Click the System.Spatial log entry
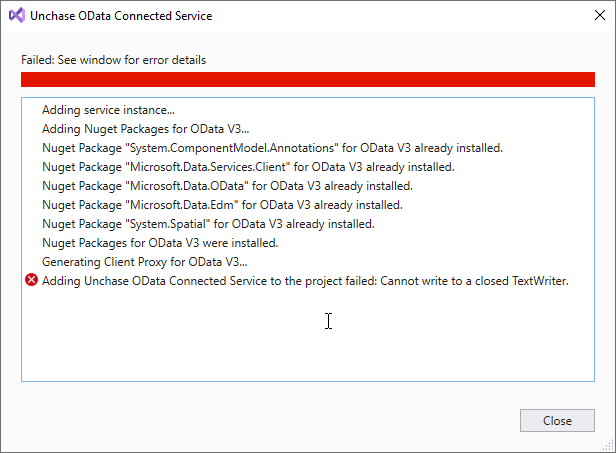The width and height of the screenshot is (616, 453). (208, 224)
